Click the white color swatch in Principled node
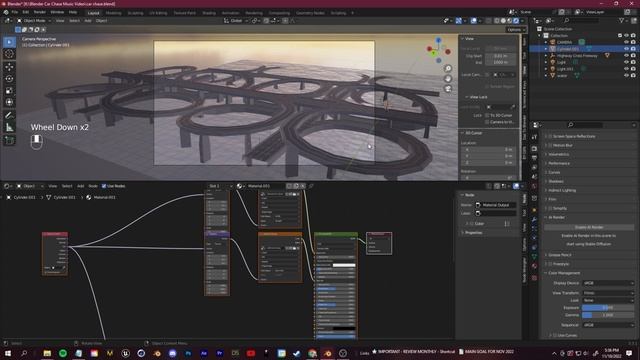 pyautogui.click(x=344, y=265)
